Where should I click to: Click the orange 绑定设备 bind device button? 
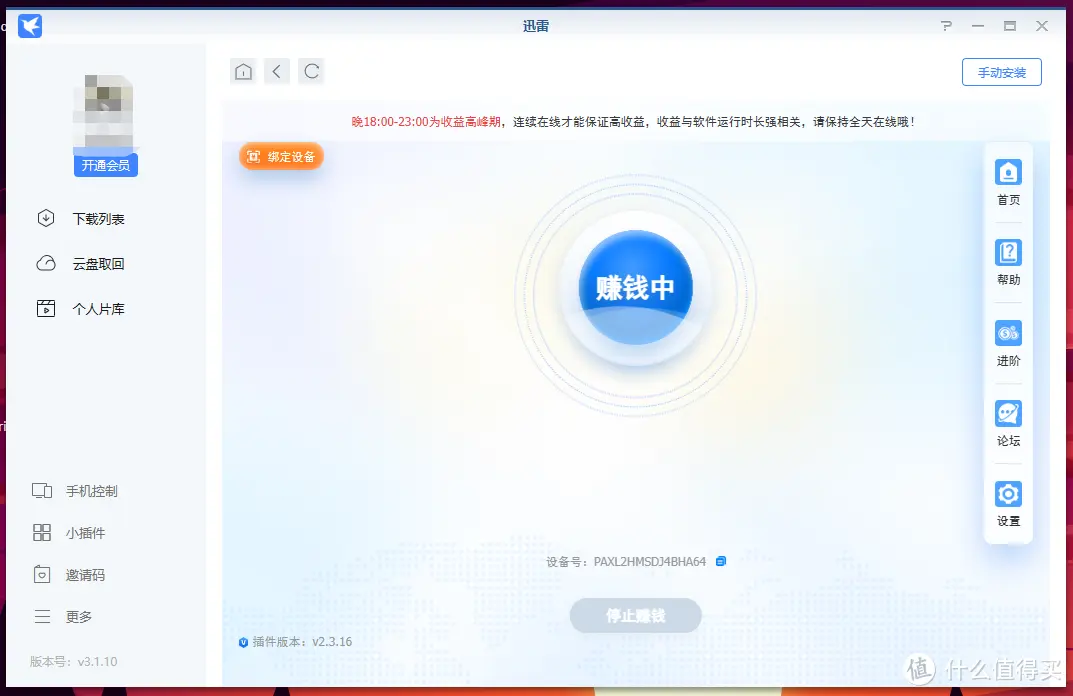point(282,157)
